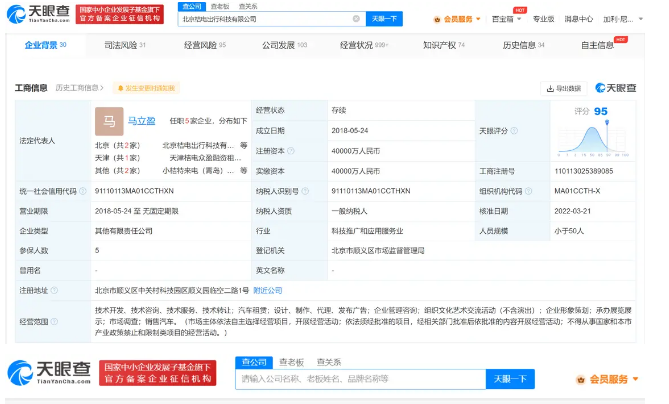Click the Tianyancha watermark logo beside 导出数据
The height and width of the screenshot is (404, 669).
coord(616,88)
